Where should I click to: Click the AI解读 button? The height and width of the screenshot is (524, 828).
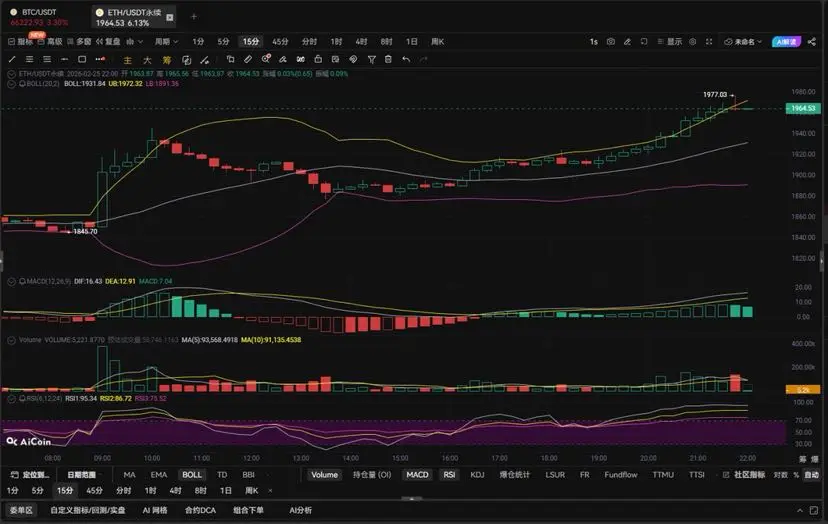(x=786, y=41)
